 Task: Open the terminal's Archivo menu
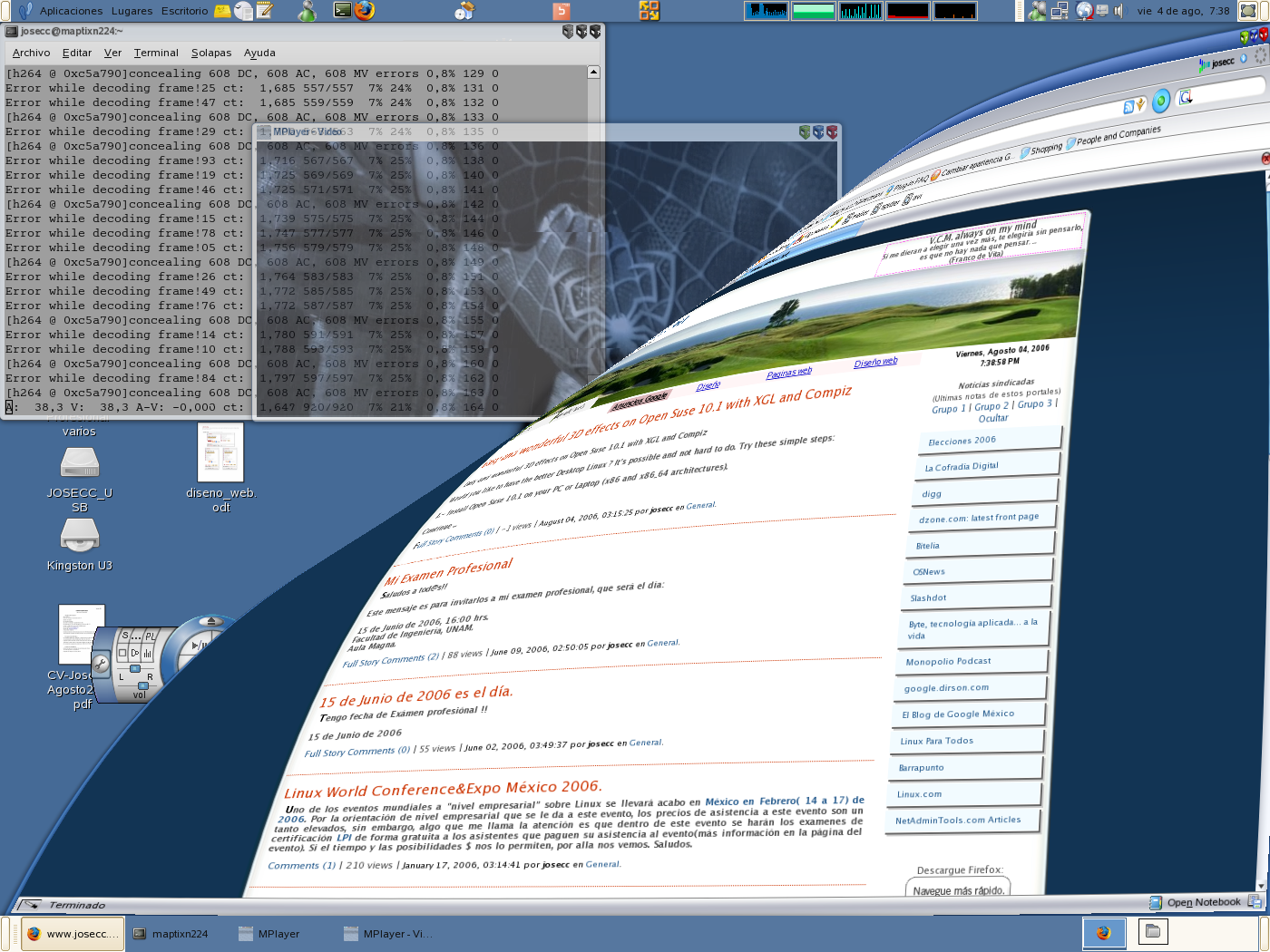coord(31,53)
